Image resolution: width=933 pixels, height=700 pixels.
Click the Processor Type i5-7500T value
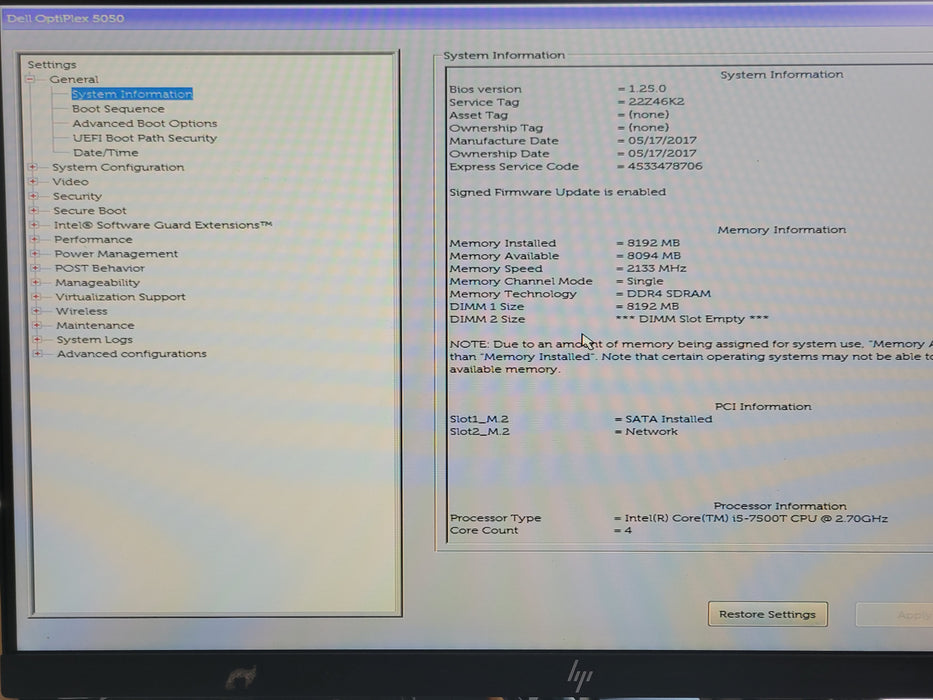tap(756, 518)
